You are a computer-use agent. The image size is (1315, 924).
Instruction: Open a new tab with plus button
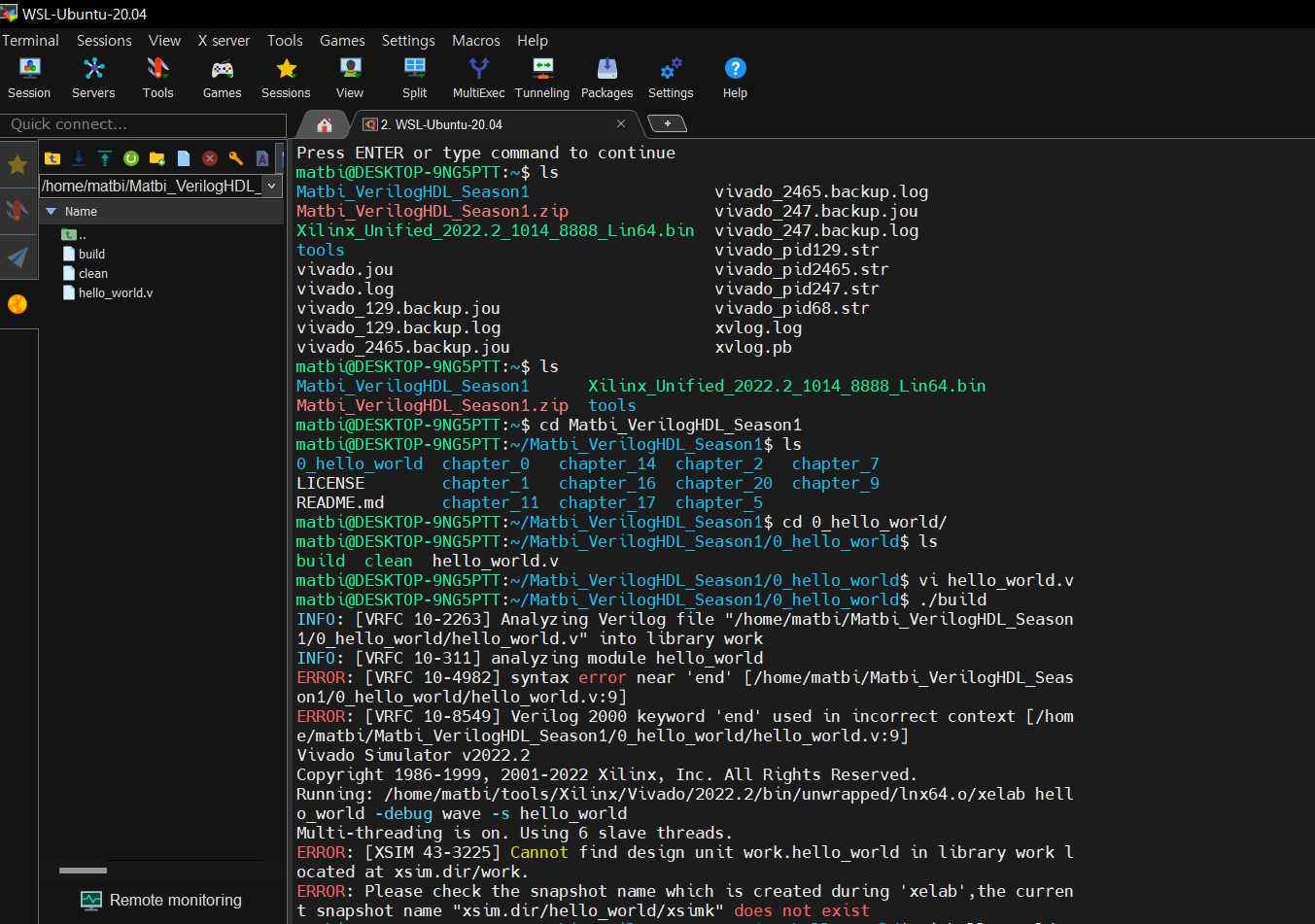point(667,123)
